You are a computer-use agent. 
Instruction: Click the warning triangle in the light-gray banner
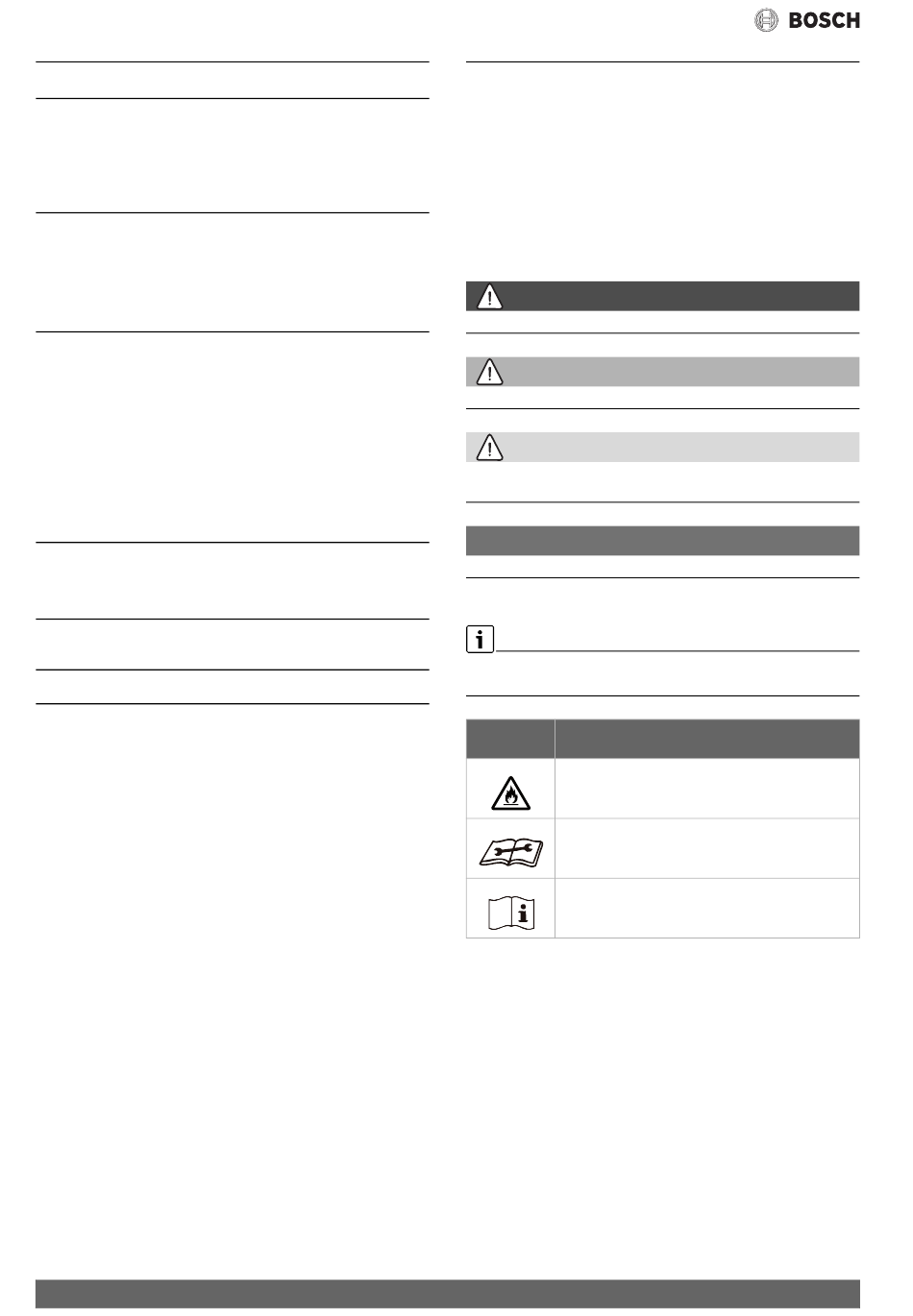[489, 447]
